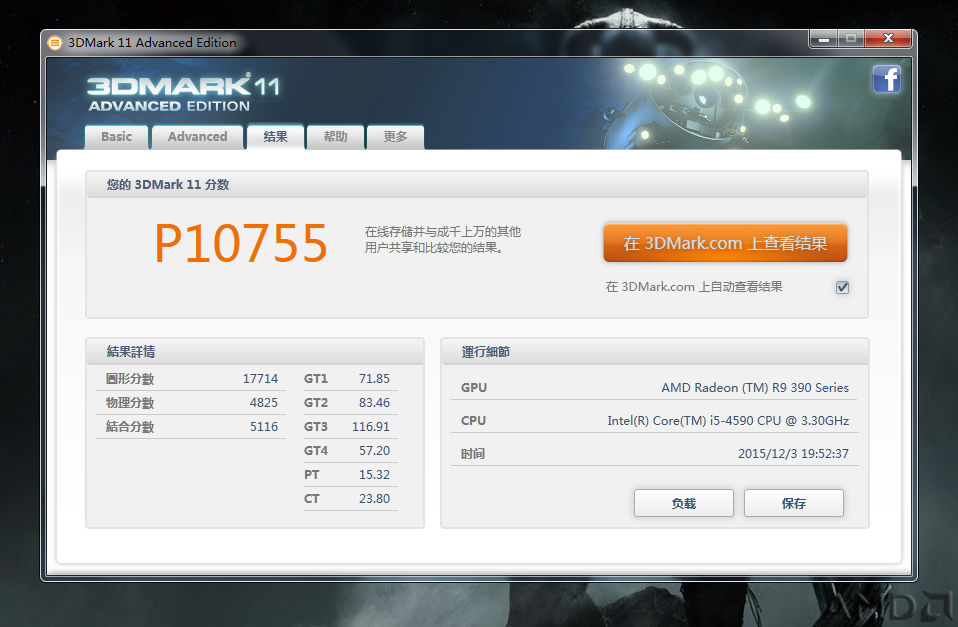Switch to the Basic tab

click(117, 137)
